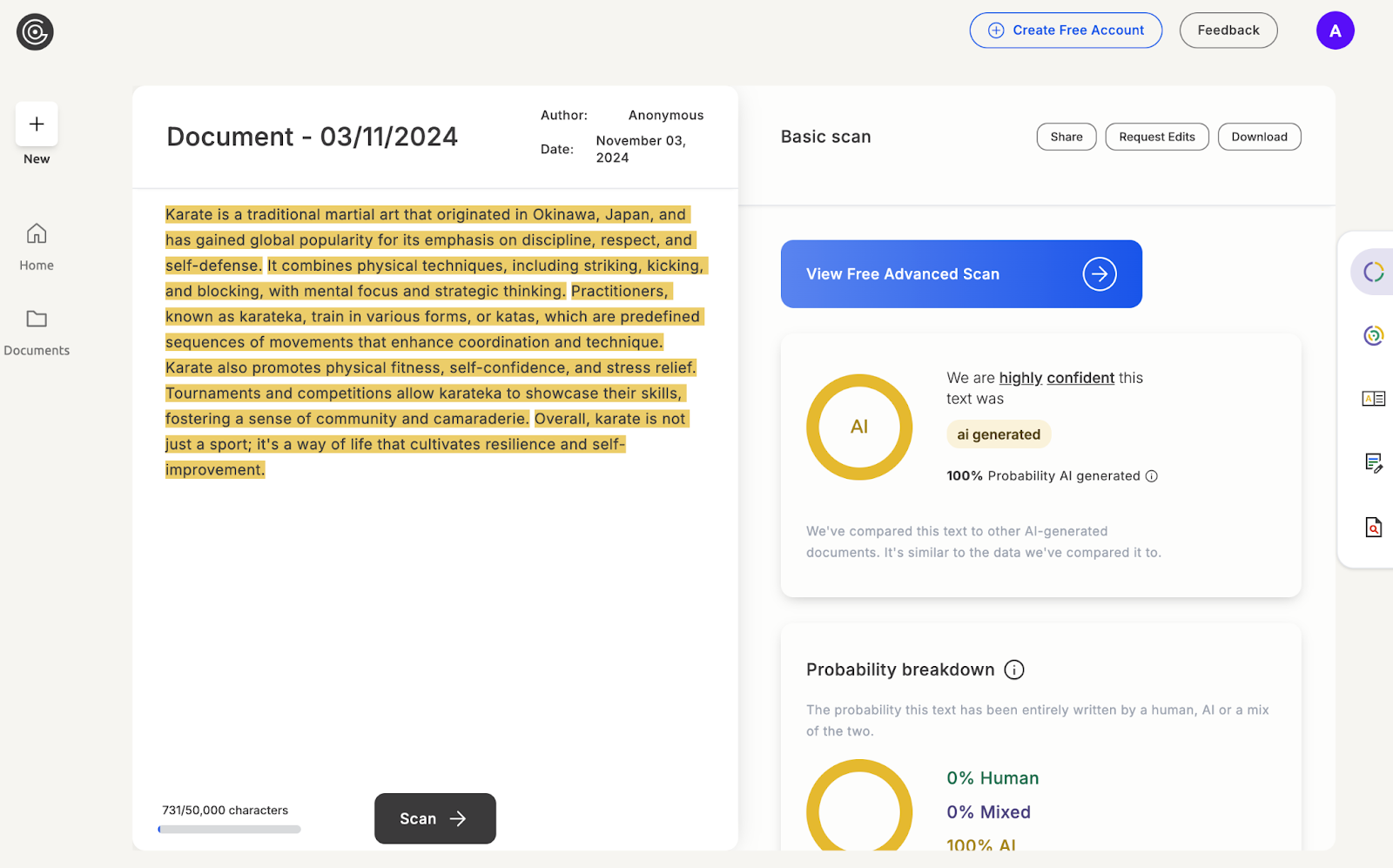Download the scan report
Screen dimensions: 1393x868
pyautogui.click(x=1258, y=137)
